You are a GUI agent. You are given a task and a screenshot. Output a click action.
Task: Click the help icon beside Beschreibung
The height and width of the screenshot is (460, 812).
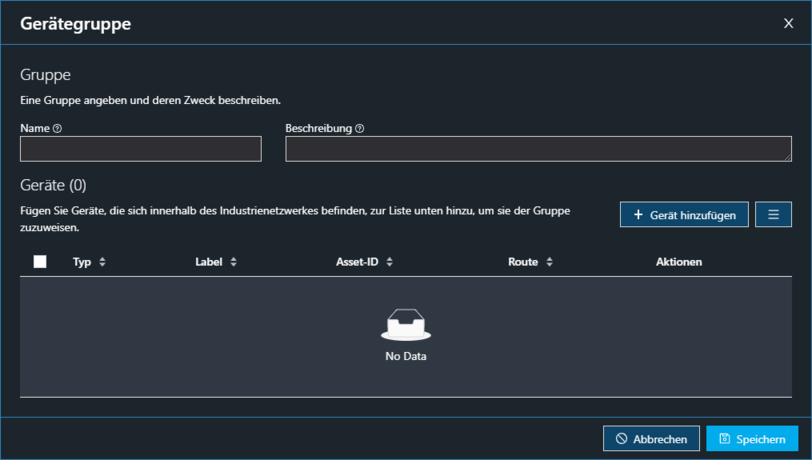click(x=359, y=129)
